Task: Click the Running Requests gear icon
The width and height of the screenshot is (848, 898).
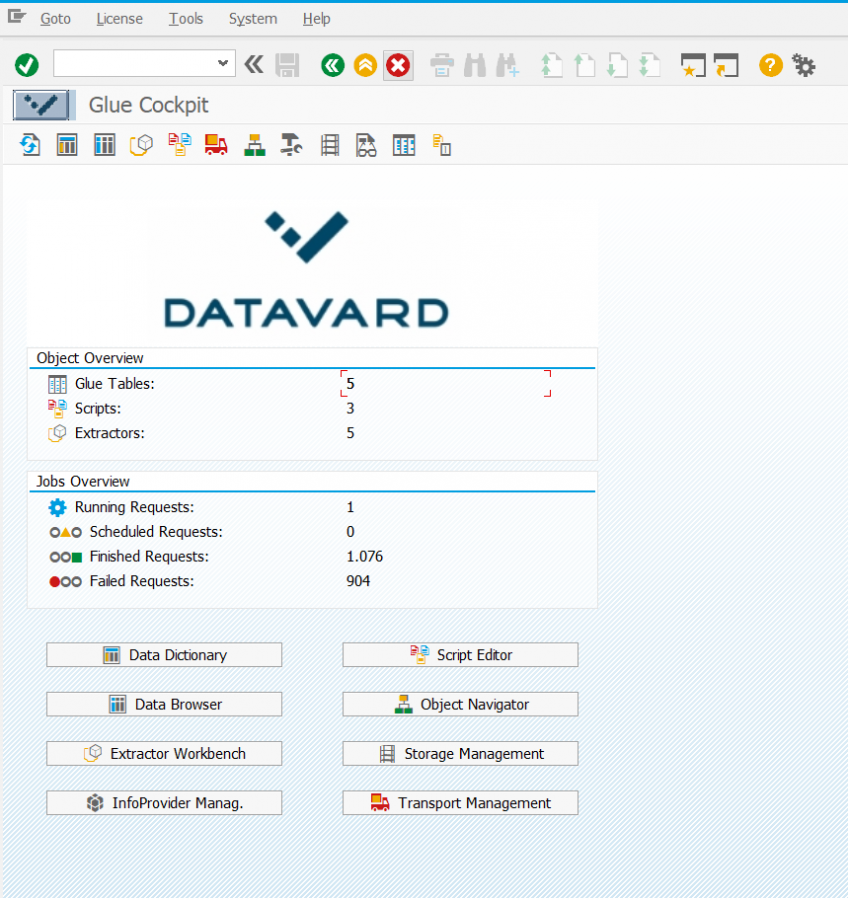Action: [57, 507]
